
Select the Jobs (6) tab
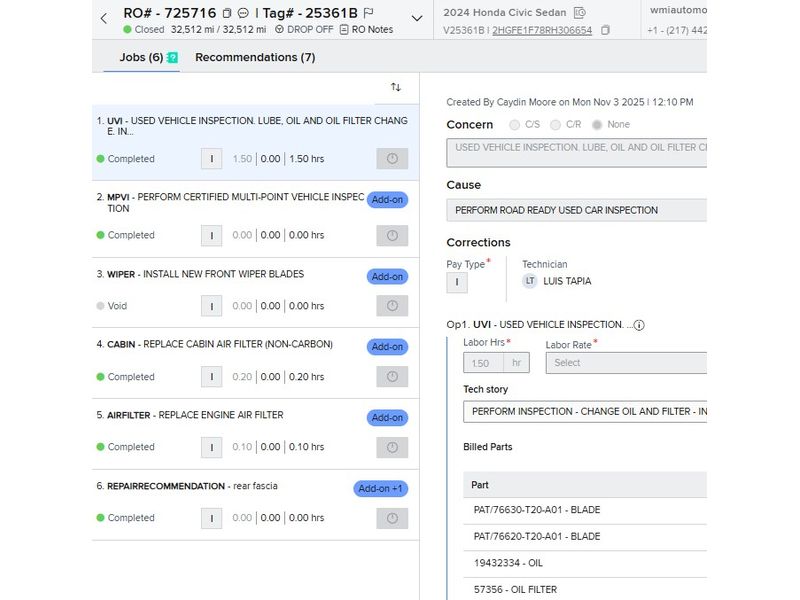pyautogui.click(x=141, y=57)
